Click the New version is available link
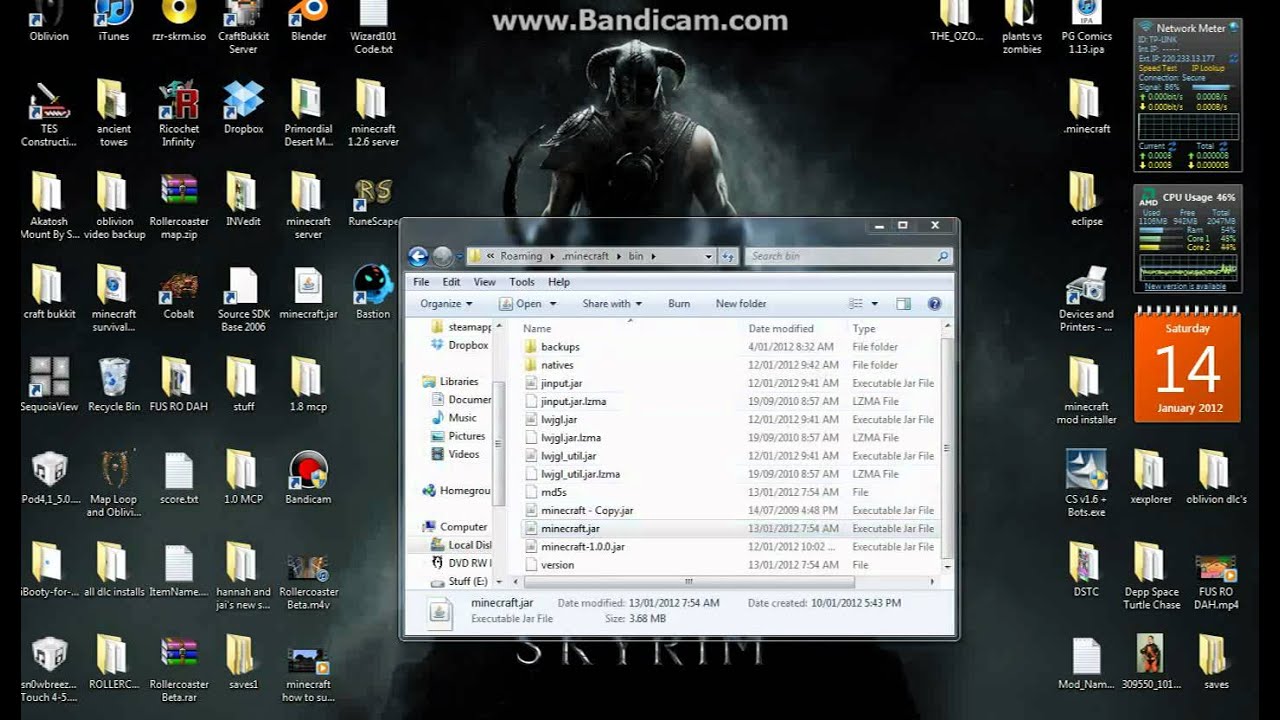Image resolution: width=1280 pixels, height=720 pixels. coord(1185,287)
